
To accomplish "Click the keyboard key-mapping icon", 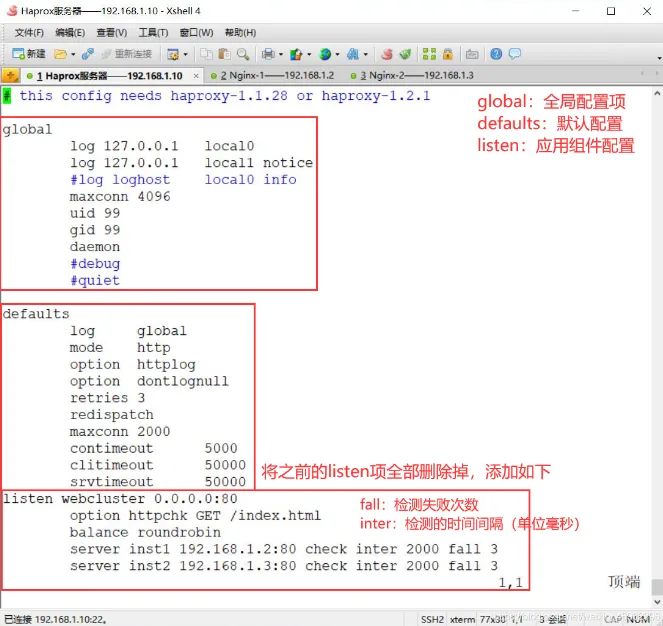I will (x=472, y=54).
